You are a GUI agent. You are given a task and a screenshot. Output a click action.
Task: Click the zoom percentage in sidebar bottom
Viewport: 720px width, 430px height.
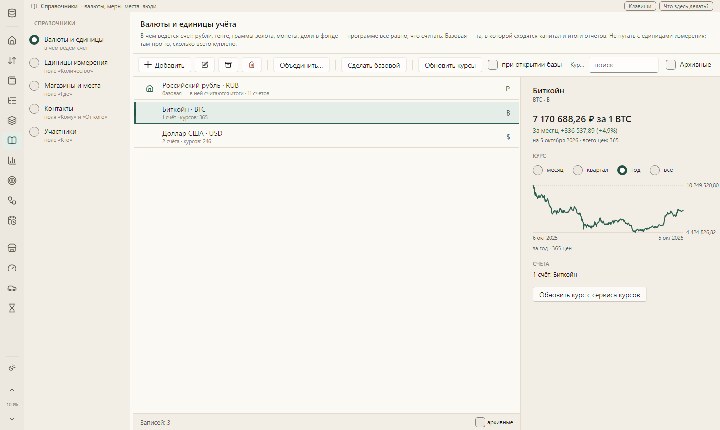click(x=12, y=404)
